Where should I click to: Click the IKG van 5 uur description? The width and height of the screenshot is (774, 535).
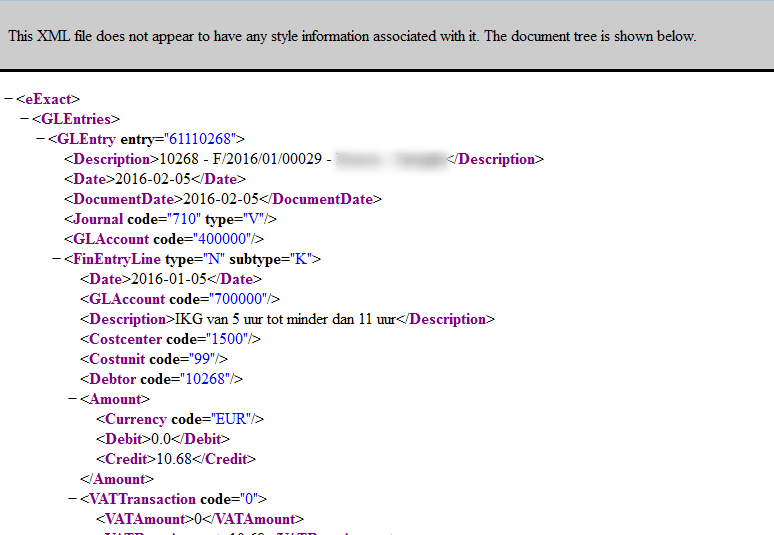tap(287, 319)
